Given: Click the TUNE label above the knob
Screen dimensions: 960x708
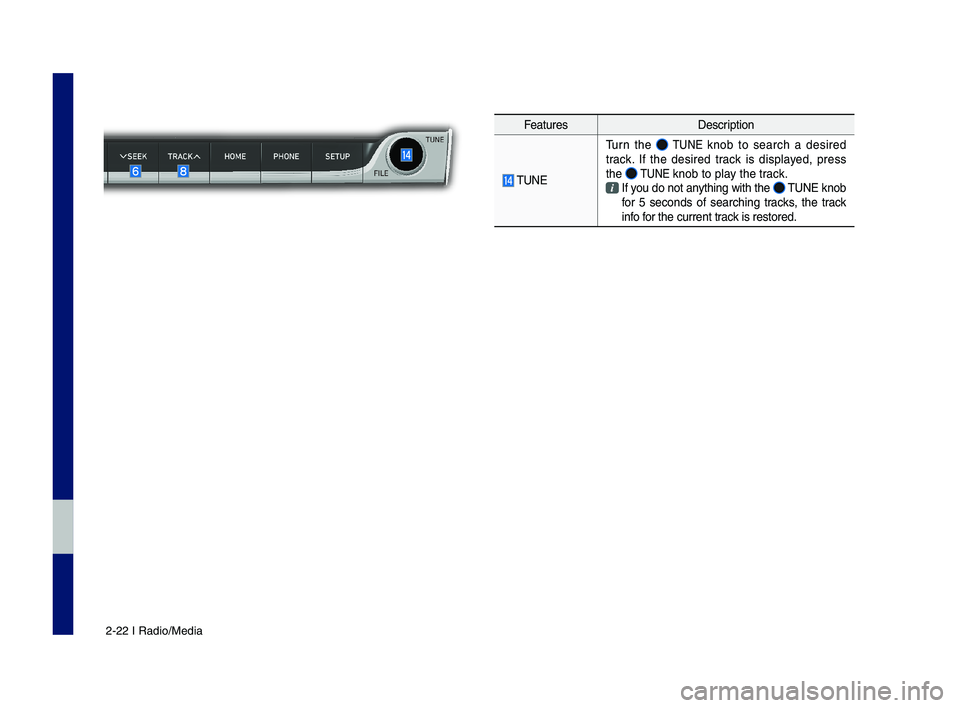Looking at the screenshot, I should [434, 139].
